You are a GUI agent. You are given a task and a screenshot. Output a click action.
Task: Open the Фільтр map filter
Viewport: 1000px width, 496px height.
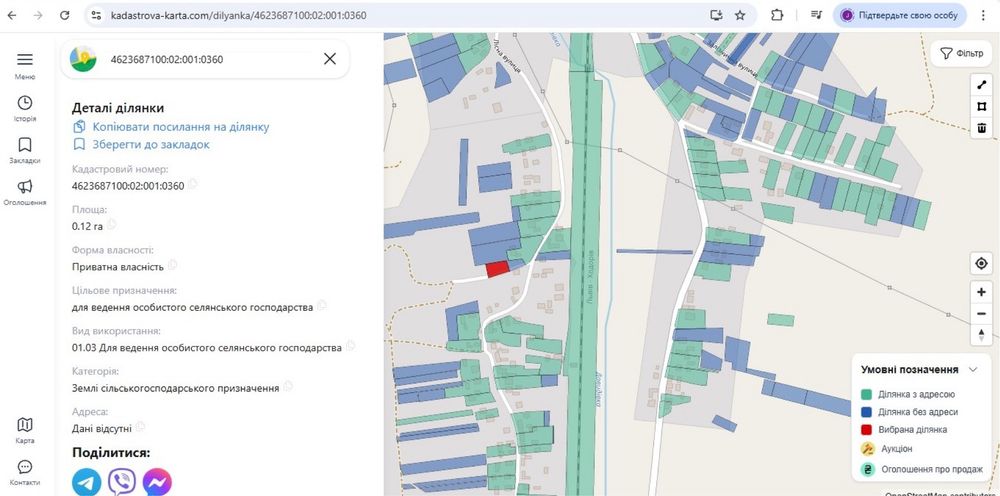[961, 53]
